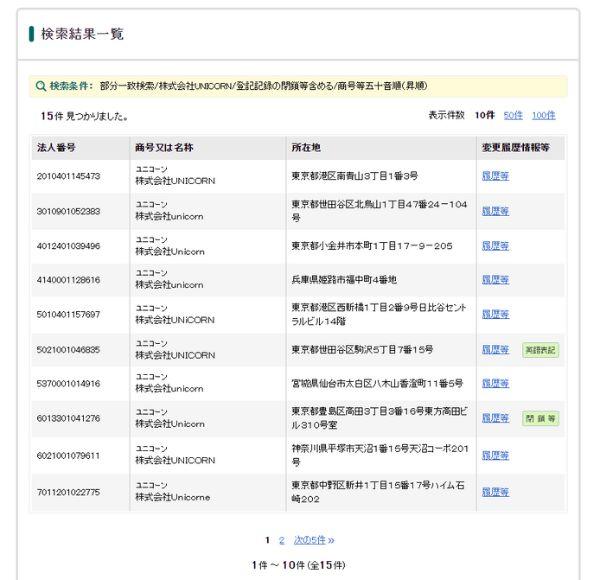The width and height of the screenshot is (600, 580).
Task: Select corporate number 4012401039496
Action: click(68, 246)
